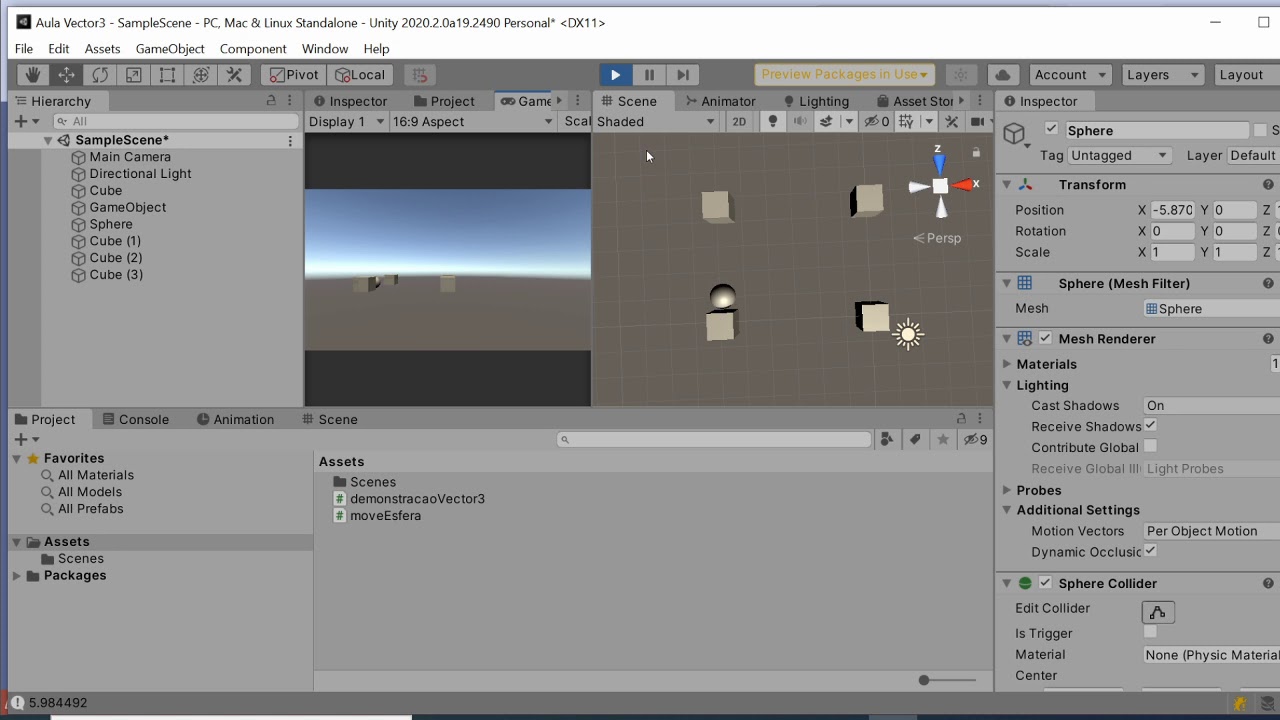Screen dimensions: 1280x720
Task: Switch to the Console tab
Action: coord(136,420)
